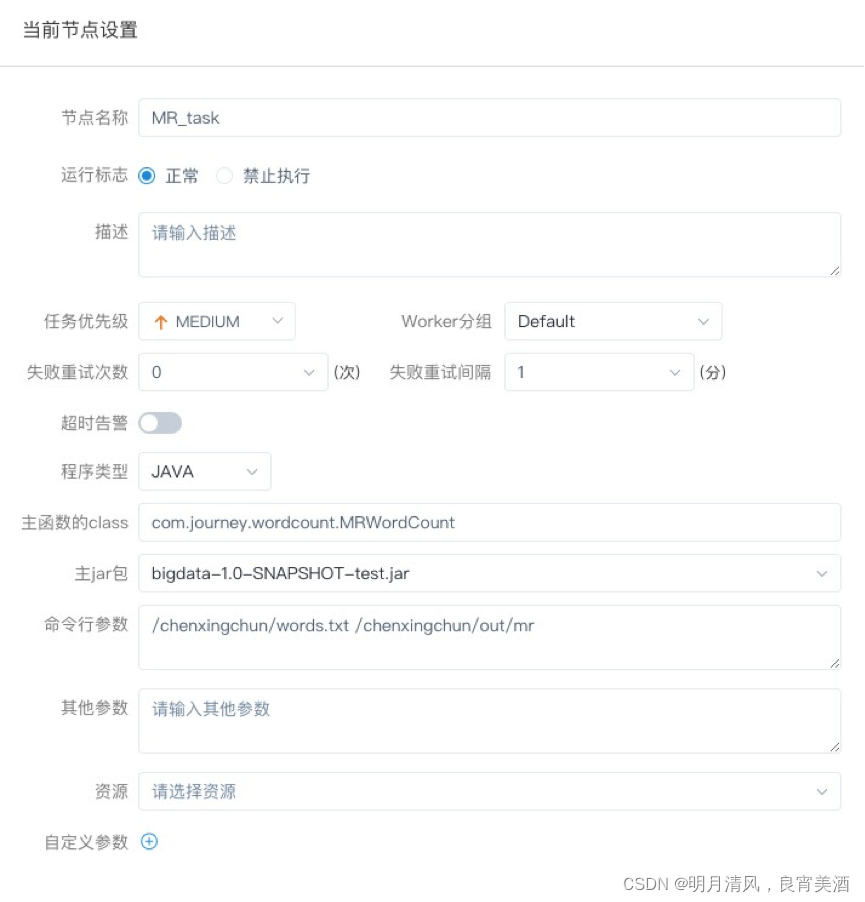Click the MR_task node name field
This screenshot has height=902, width=865.
489,118
